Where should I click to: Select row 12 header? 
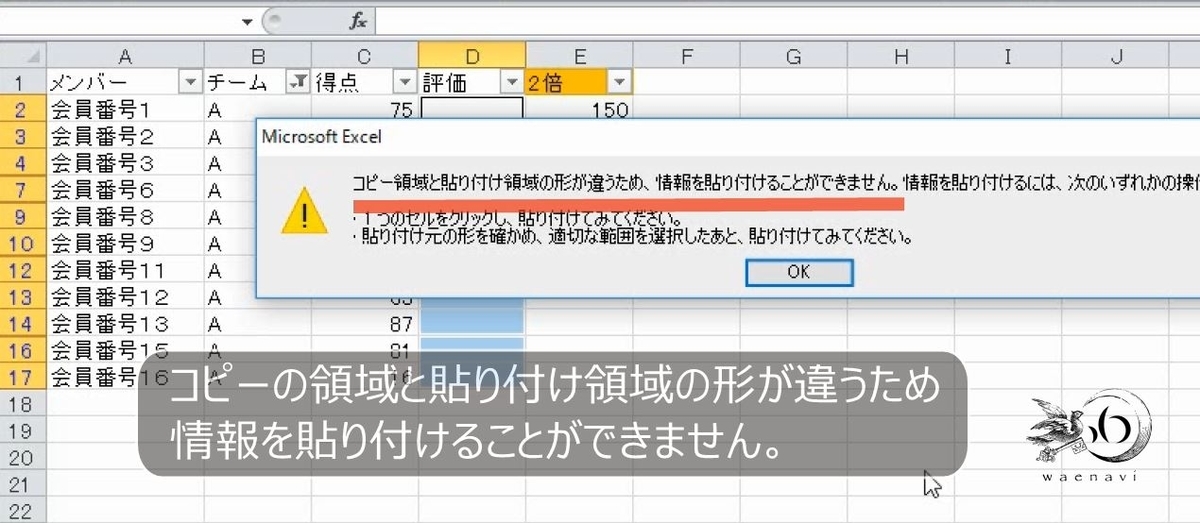(x=23, y=270)
